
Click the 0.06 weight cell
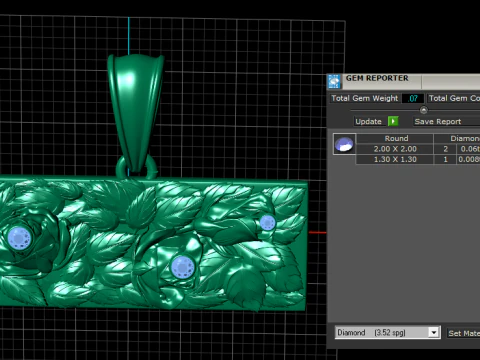468,149
